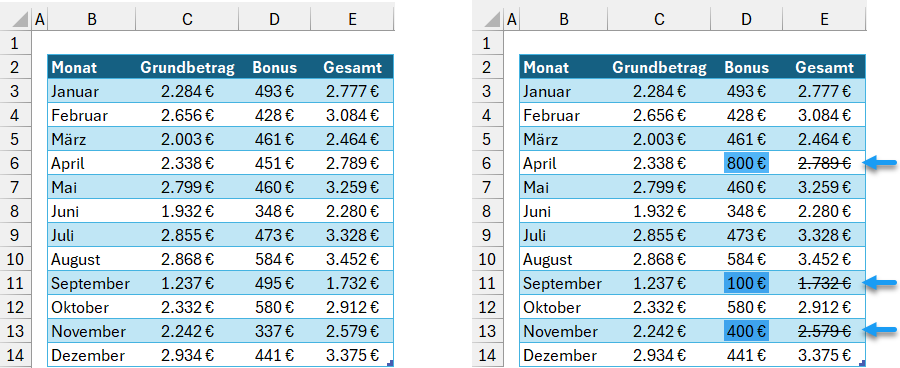Select the 584 € cell in the left table
900x368 pixels.
[x=274, y=259]
